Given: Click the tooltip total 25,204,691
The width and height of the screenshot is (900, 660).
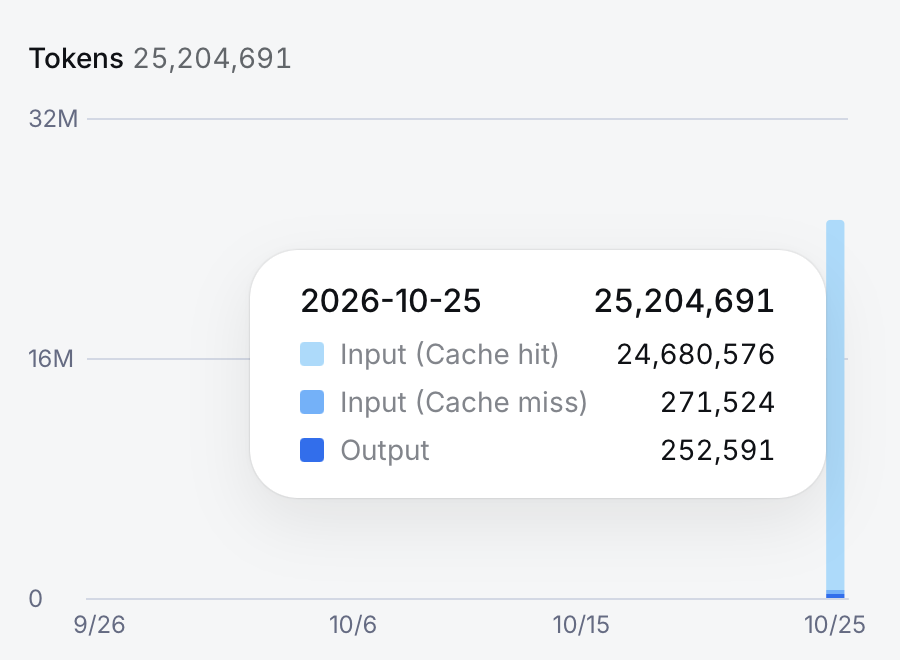Looking at the screenshot, I should click(x=684, y=301).
